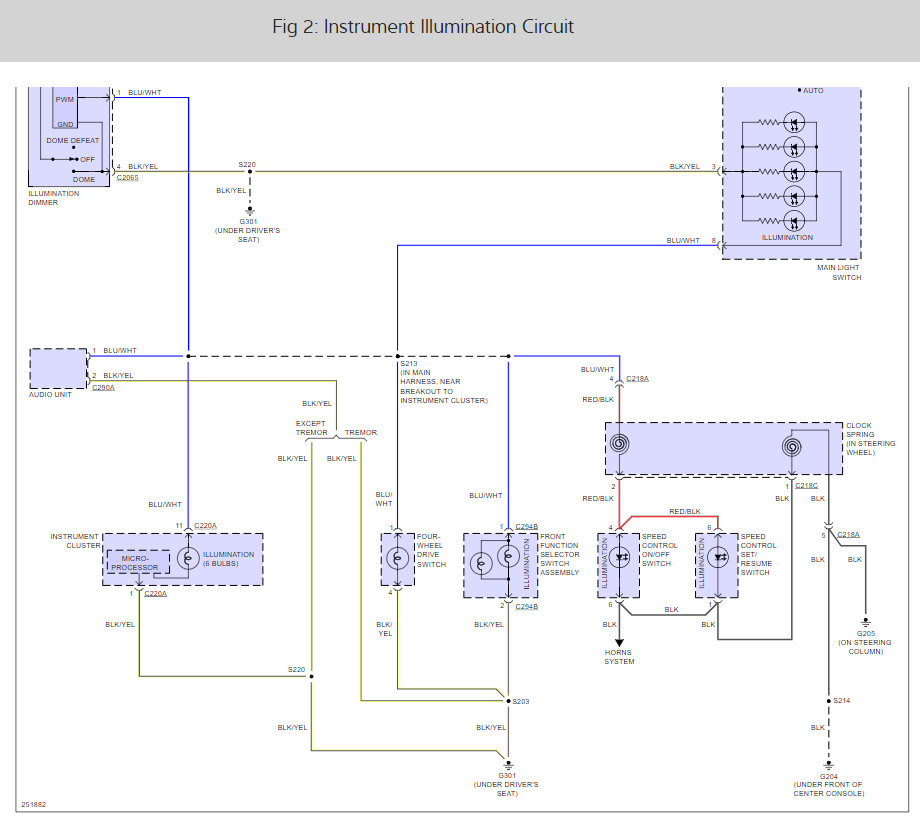Click the RED/BLK label above set/resume switch
920x821 pixels.
tap(685, 512)
